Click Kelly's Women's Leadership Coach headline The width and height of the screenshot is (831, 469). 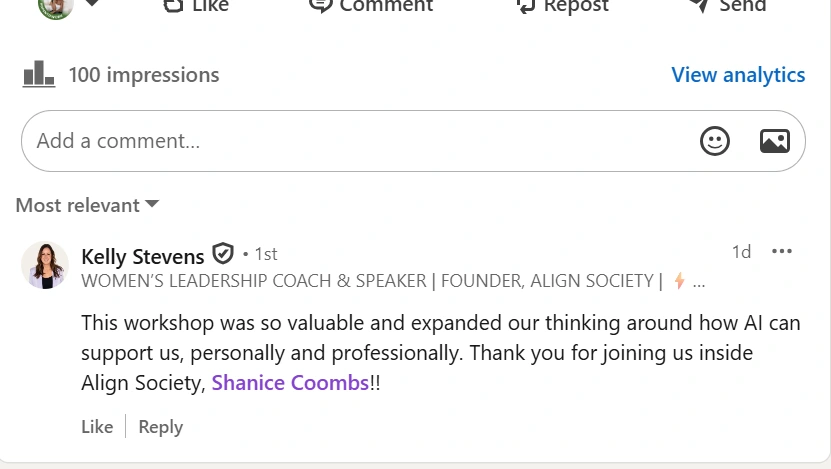[370, 281]
